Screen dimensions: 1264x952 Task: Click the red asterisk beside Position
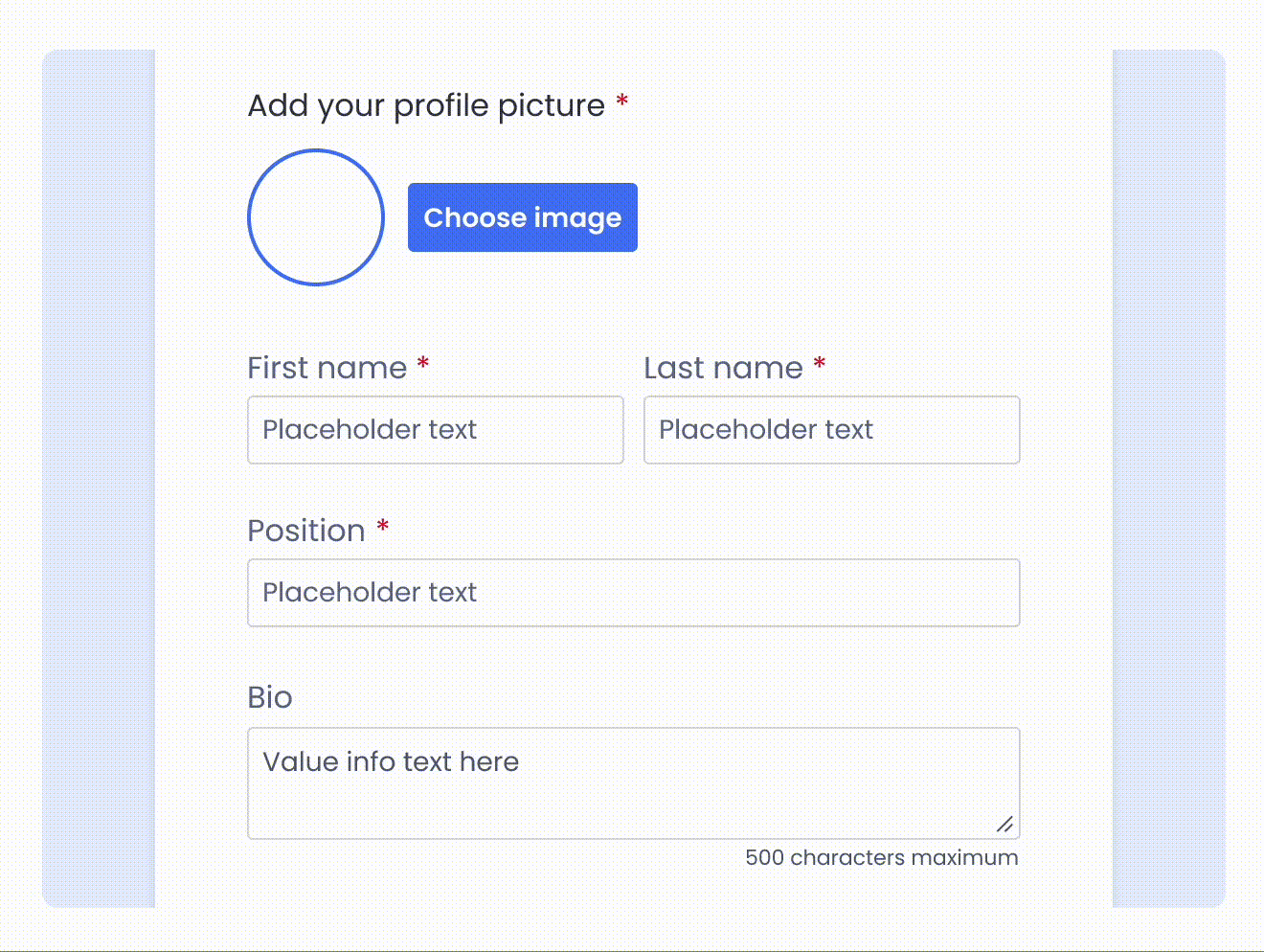point(382,528)
